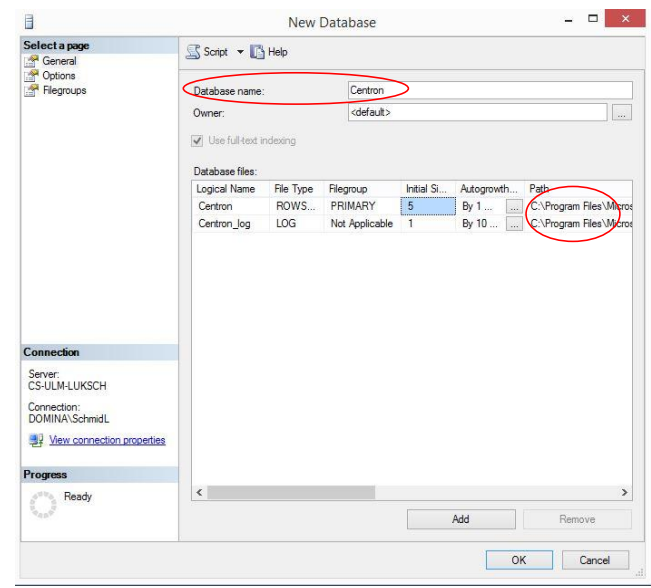
Task: Open autogrowth settings for Centron_log file
Action: point(514,224)
